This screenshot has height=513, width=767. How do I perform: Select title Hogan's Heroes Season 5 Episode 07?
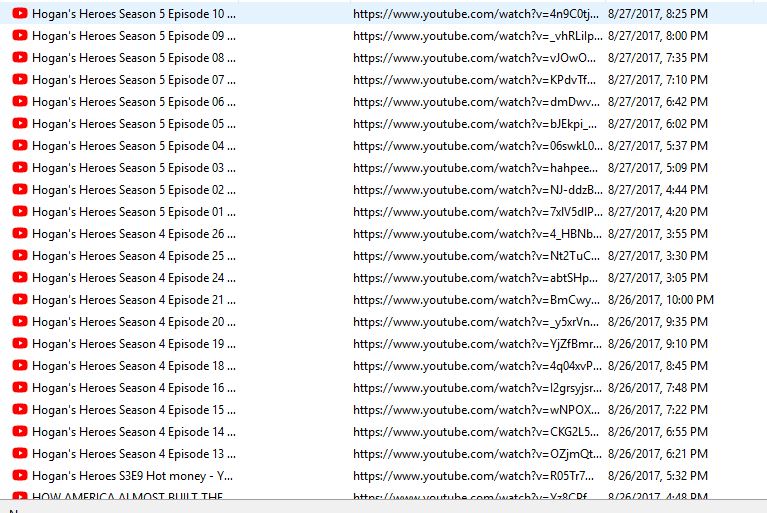pyautogui.click(x=134, y=80)
